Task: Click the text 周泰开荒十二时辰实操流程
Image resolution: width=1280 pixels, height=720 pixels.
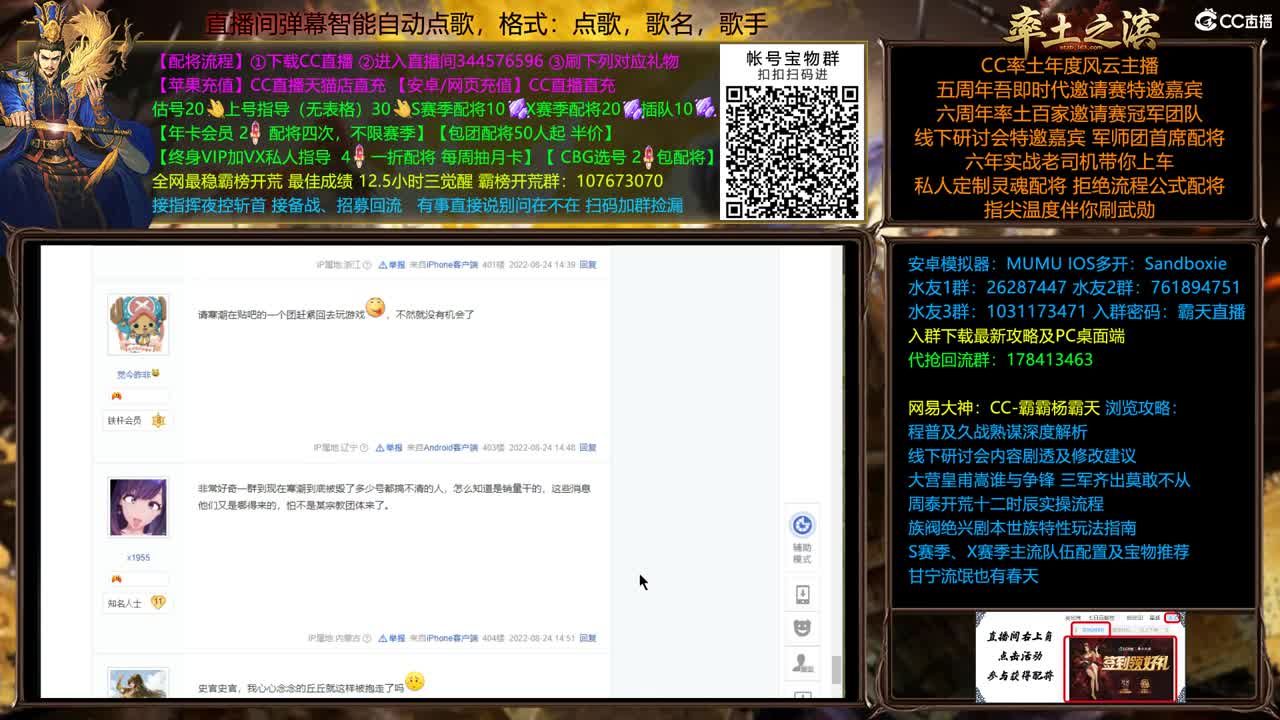Action: point(1005,504)
